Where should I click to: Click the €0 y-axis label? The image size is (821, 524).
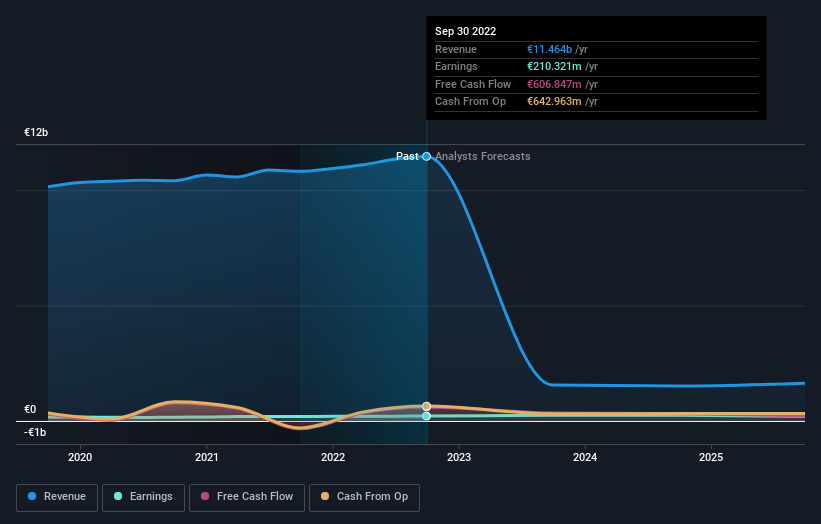point(30,409)
